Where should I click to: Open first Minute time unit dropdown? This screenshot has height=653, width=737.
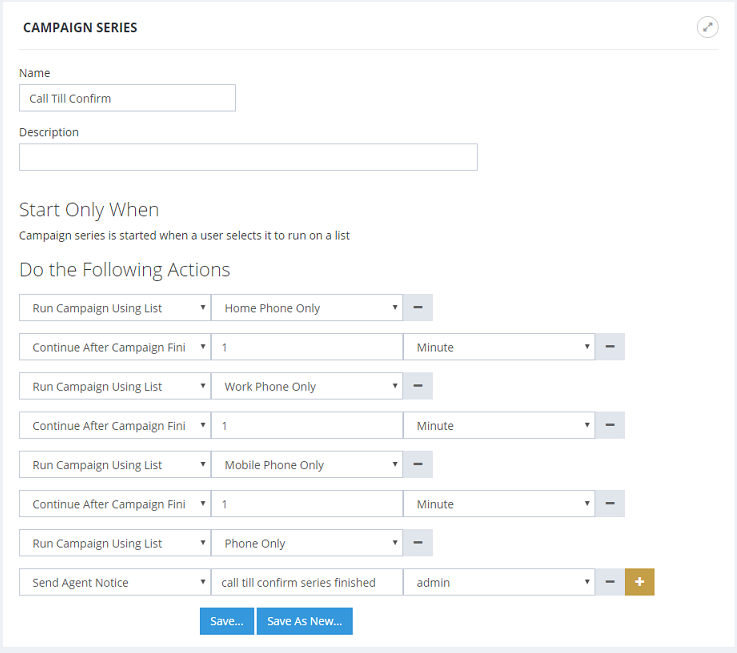[x=498, y=347]
